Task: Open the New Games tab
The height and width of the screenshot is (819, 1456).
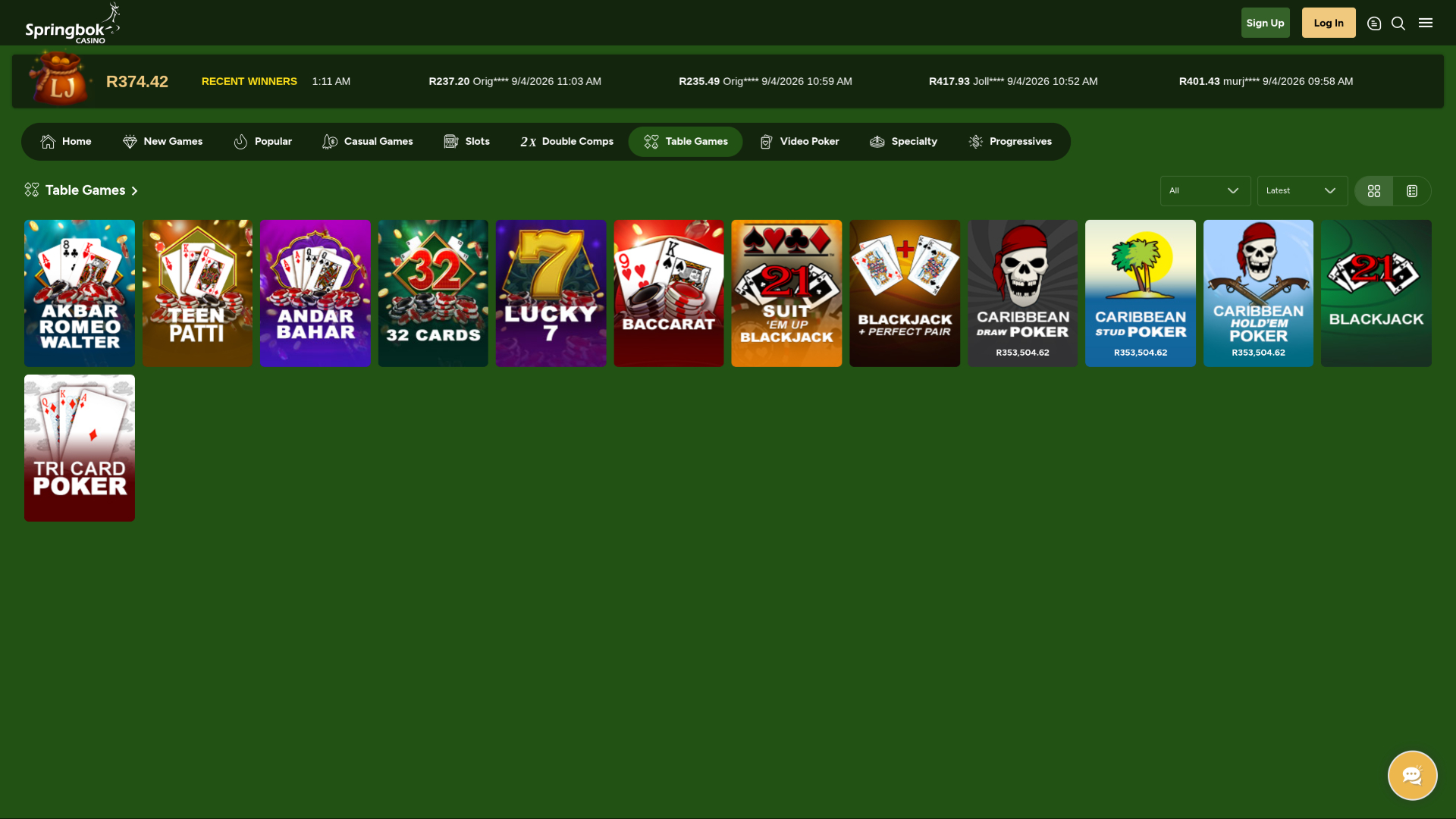Action: point(162,142)
